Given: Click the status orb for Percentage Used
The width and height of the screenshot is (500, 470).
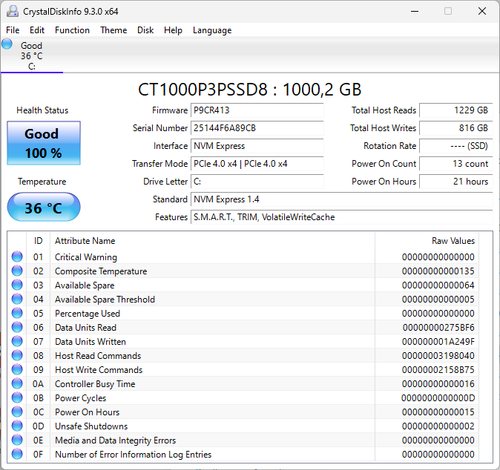Looking at the screenshot, I should coord(17,313).
